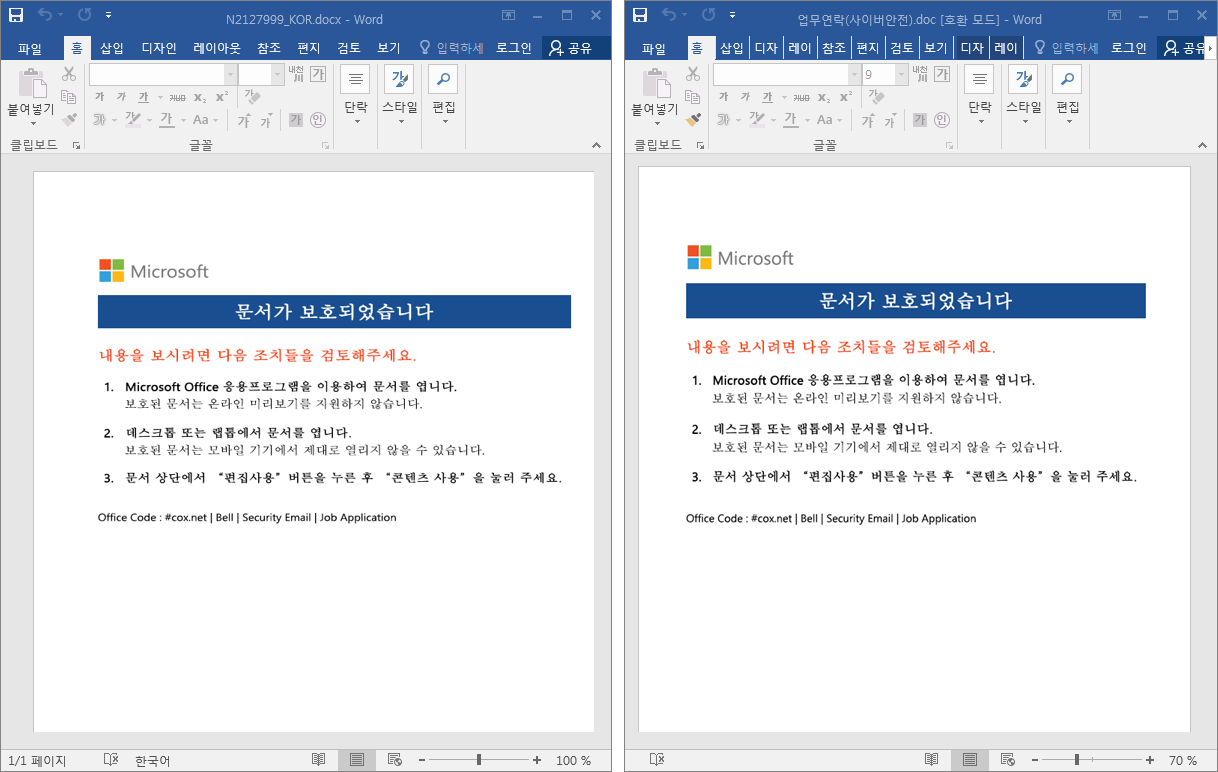1218x772 pixels.
Task: Click the spelling check icon in left status bar
Action: [111, 760]
